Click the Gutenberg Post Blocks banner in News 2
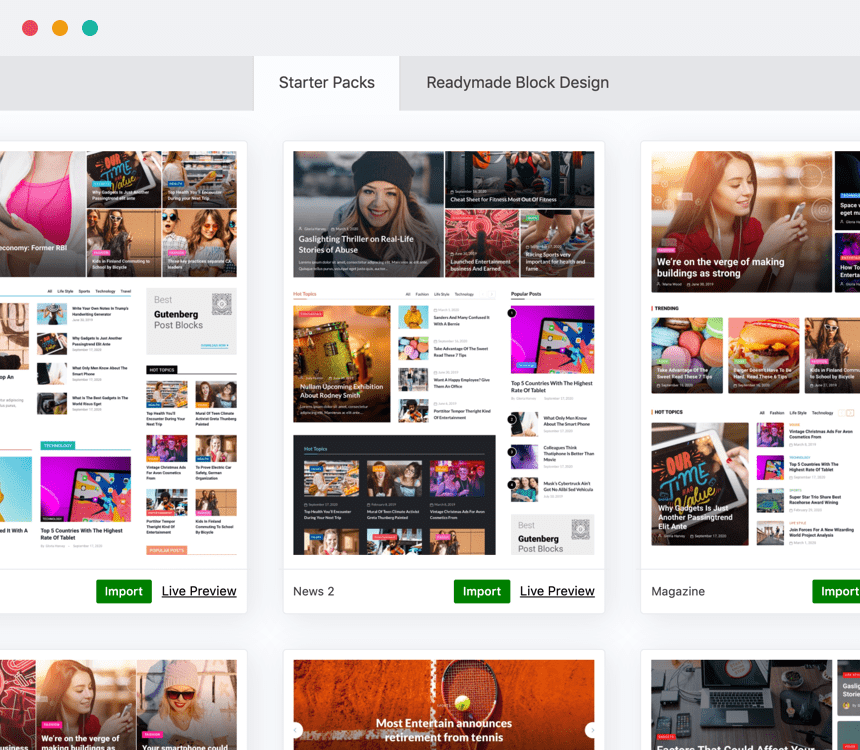The width and height of the screenshot is (860, 750). 552,535
